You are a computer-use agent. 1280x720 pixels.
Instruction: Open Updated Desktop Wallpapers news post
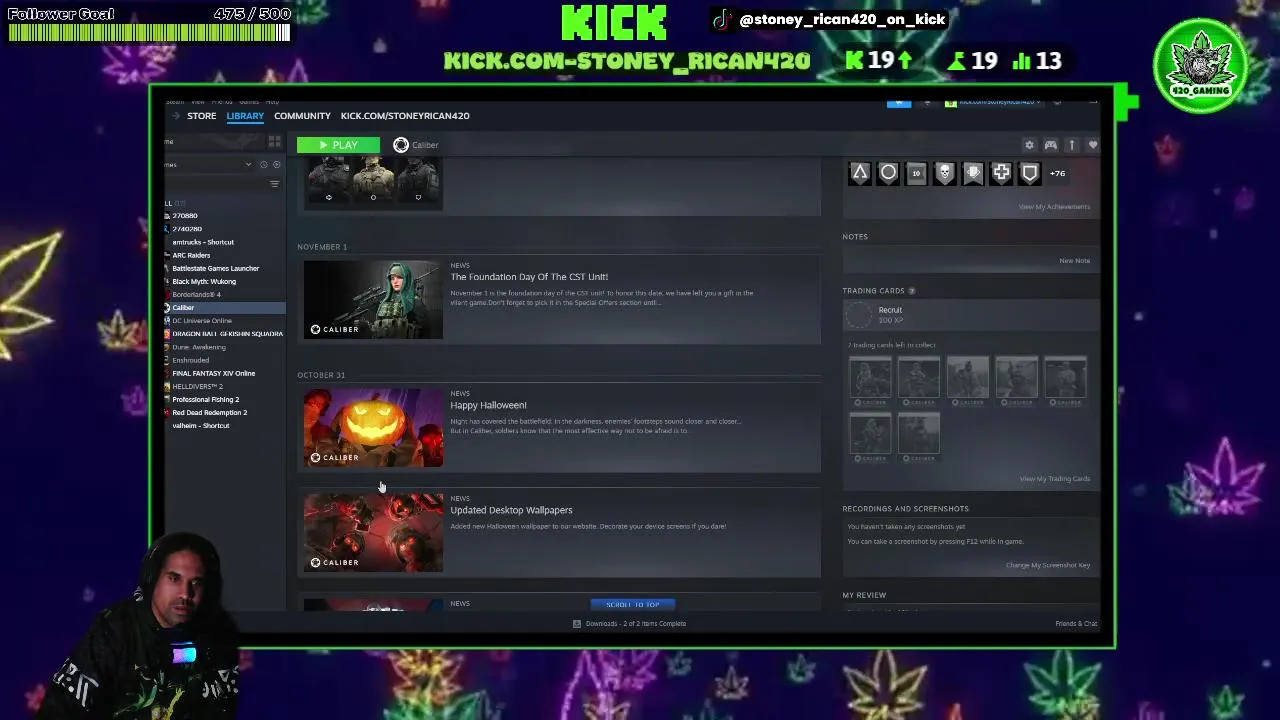click(511, 510)
